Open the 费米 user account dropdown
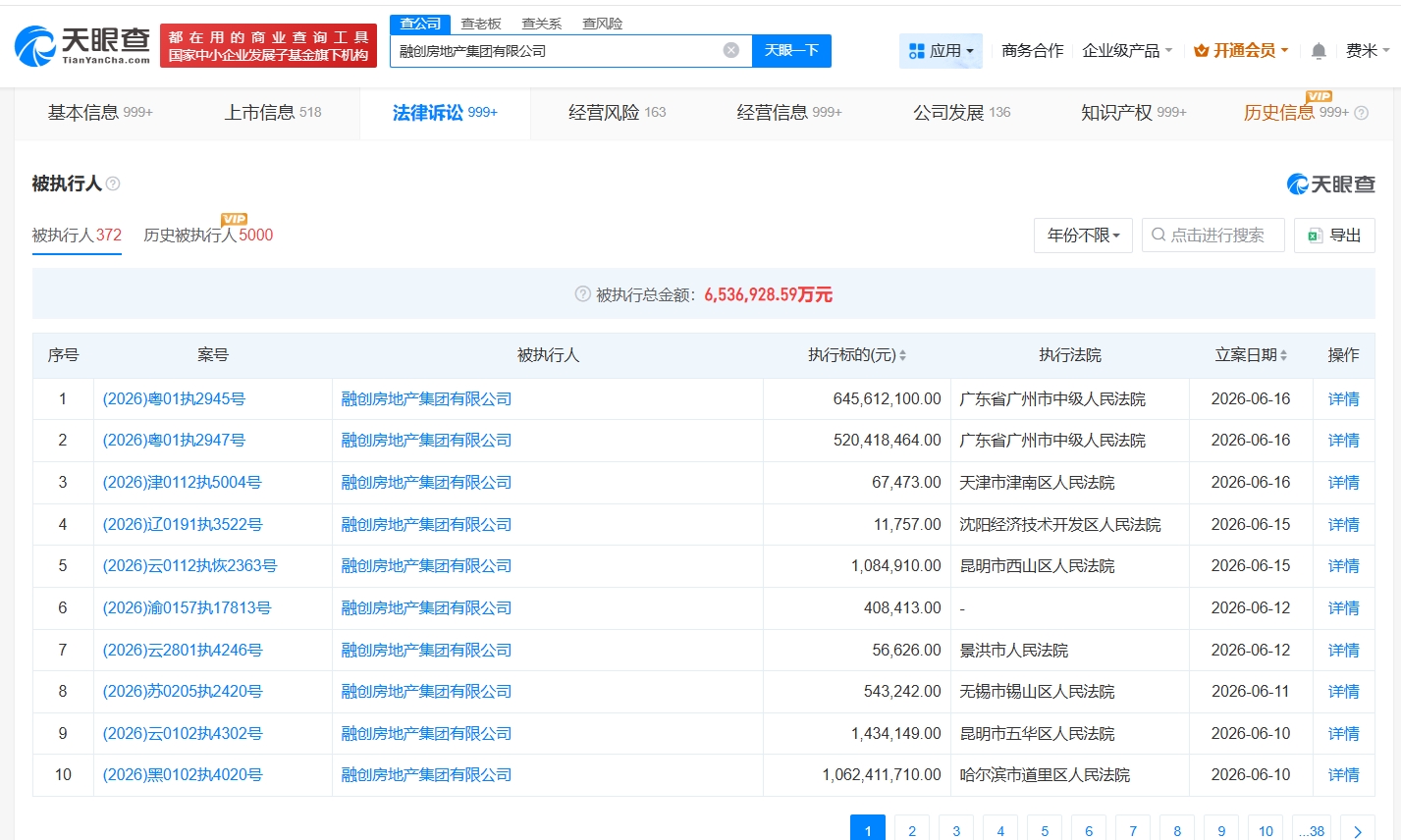Viewport: 1401px width, 840px height. tap(1368, 51)
